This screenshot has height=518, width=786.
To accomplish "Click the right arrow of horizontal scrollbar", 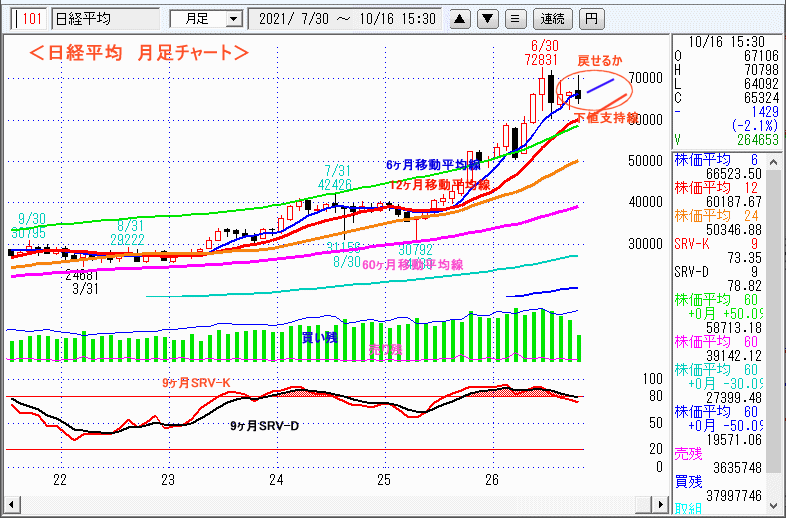I will coord(661,503).
